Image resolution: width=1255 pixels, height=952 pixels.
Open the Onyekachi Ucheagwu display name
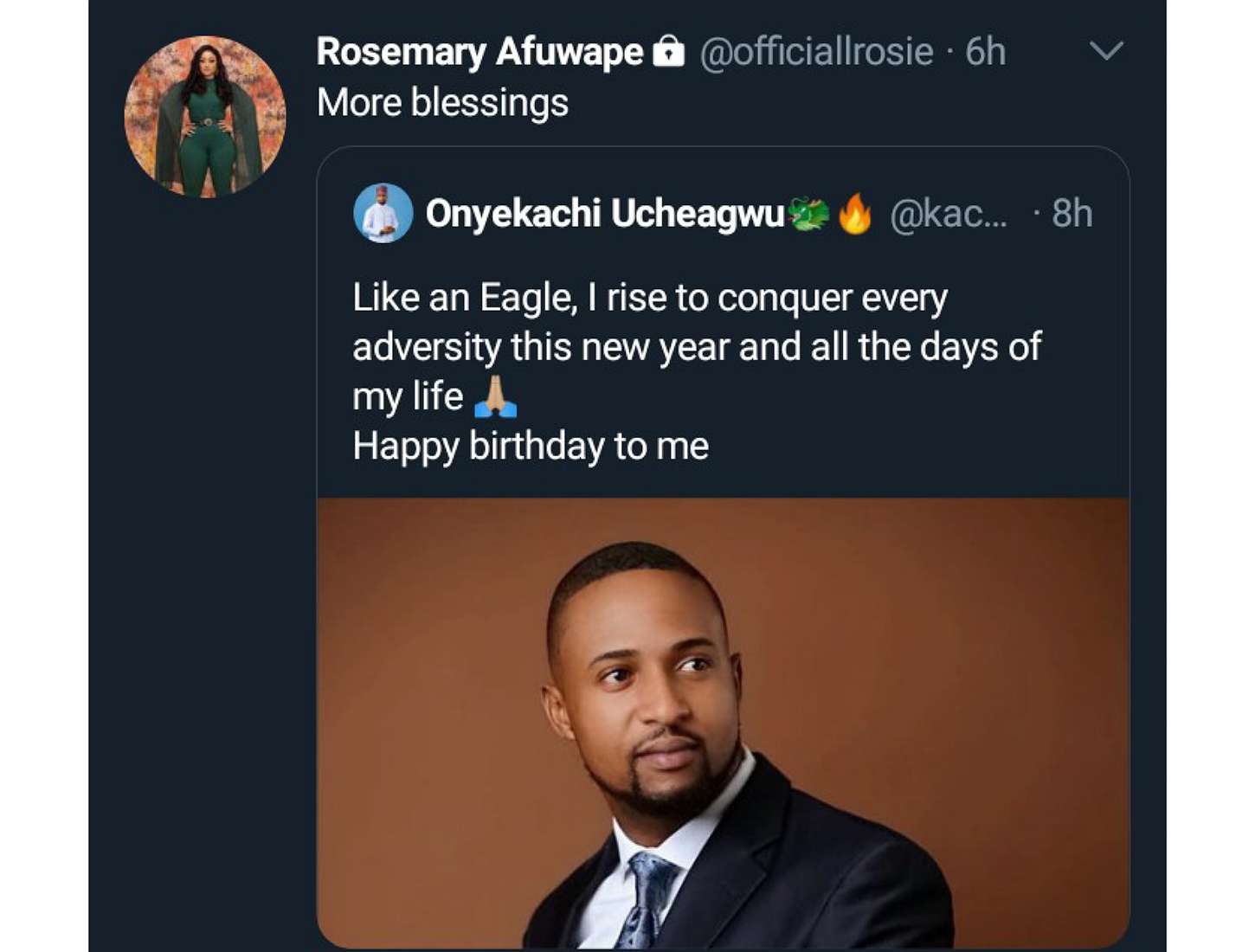pos(605,214)
